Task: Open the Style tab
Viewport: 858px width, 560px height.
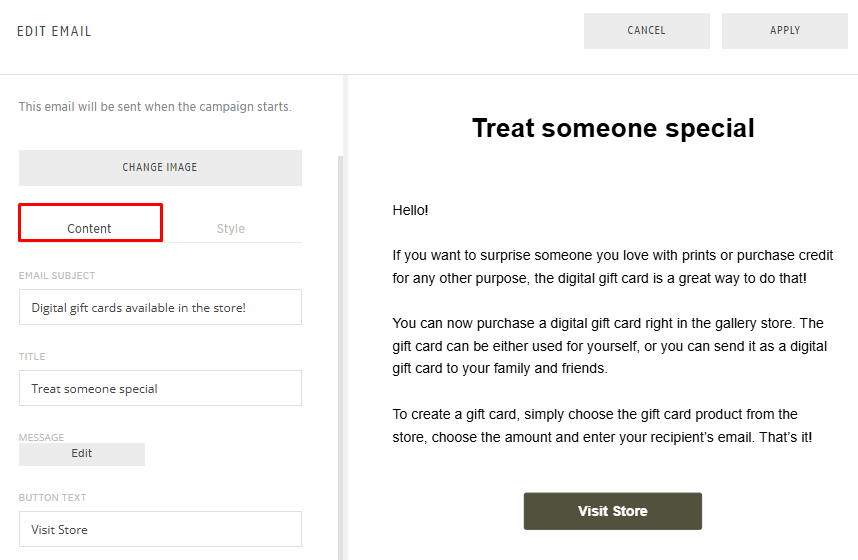Action: tap(231, 228)
